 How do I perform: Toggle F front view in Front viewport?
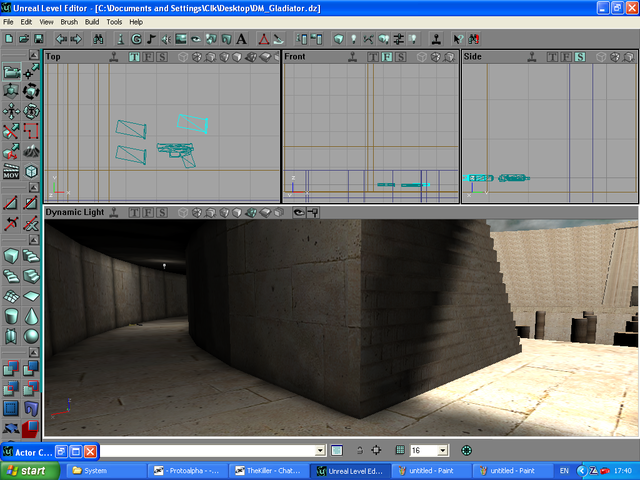click(388, 57)
